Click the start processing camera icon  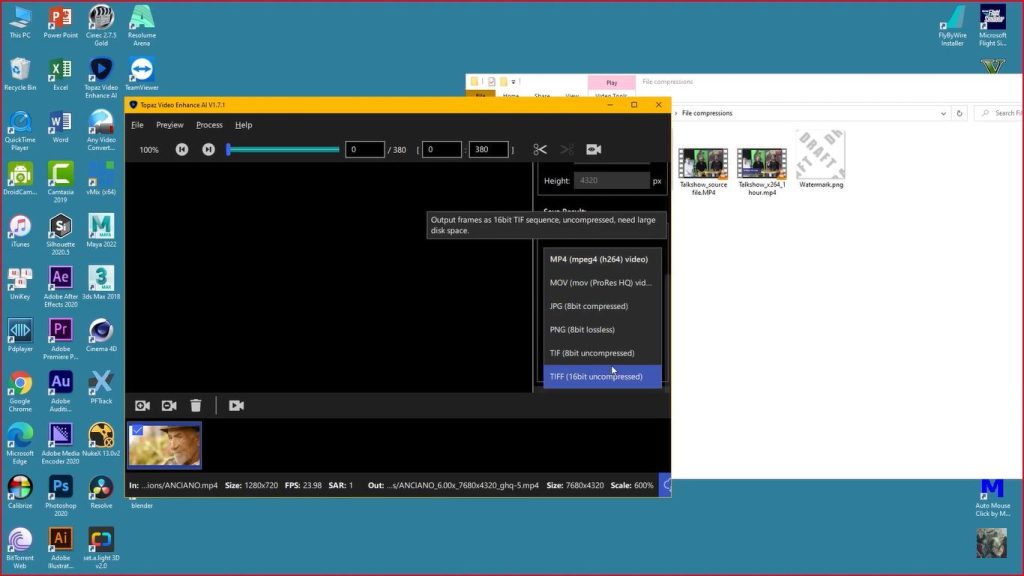(236, 405)
